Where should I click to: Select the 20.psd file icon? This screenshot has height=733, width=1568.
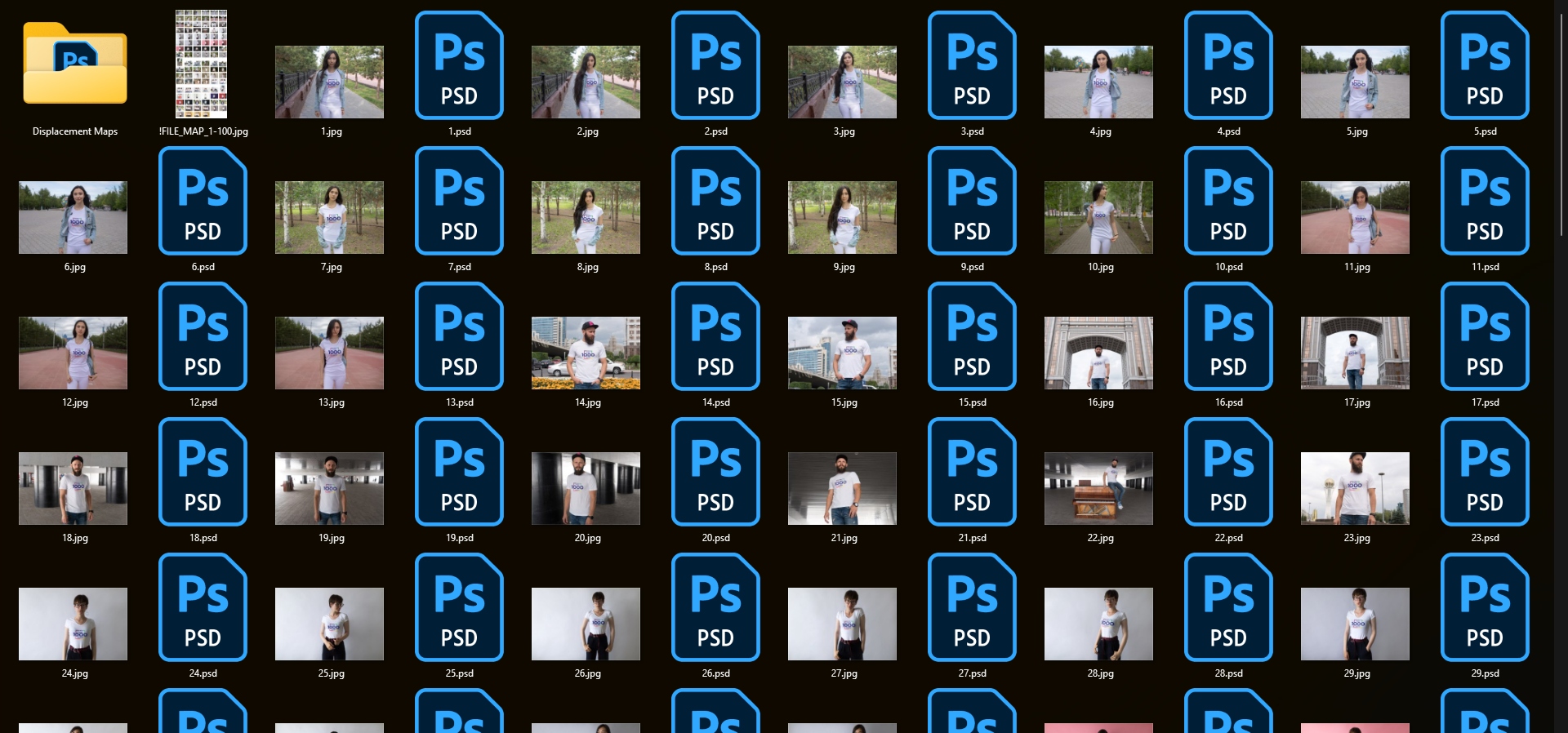click(715, 472)
